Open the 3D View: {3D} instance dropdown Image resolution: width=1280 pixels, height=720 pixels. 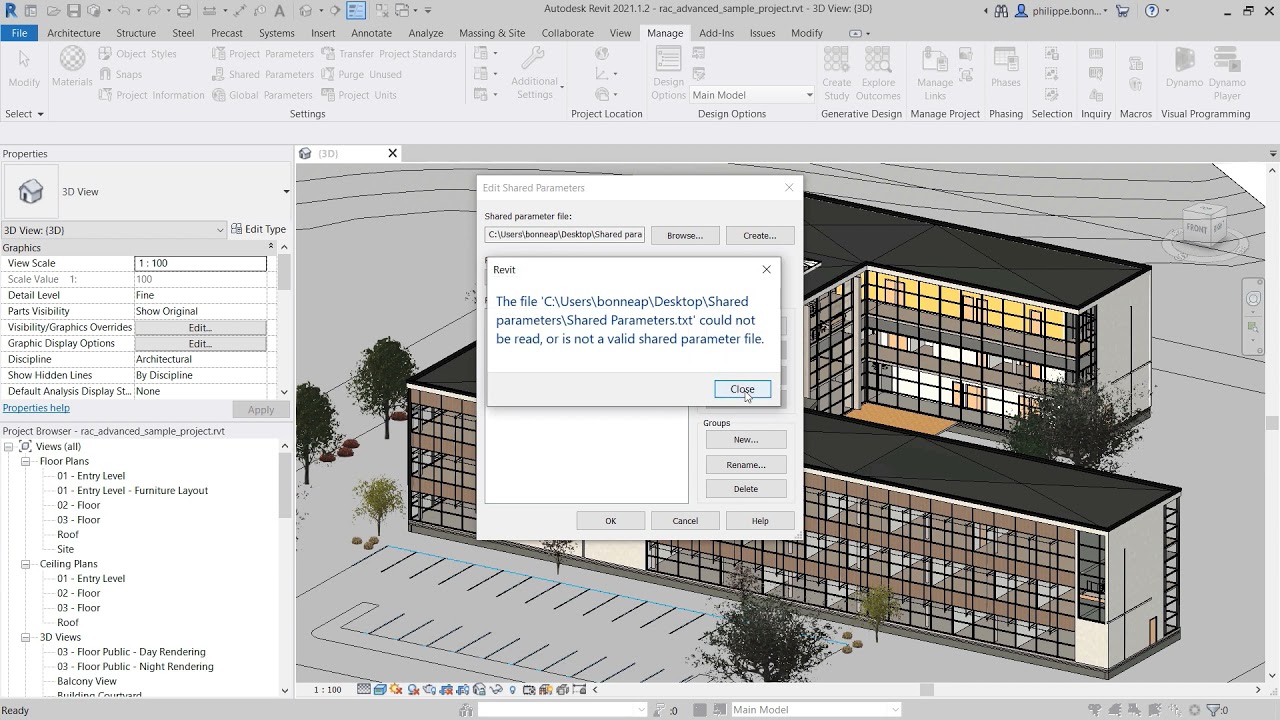tap(114, 230)
